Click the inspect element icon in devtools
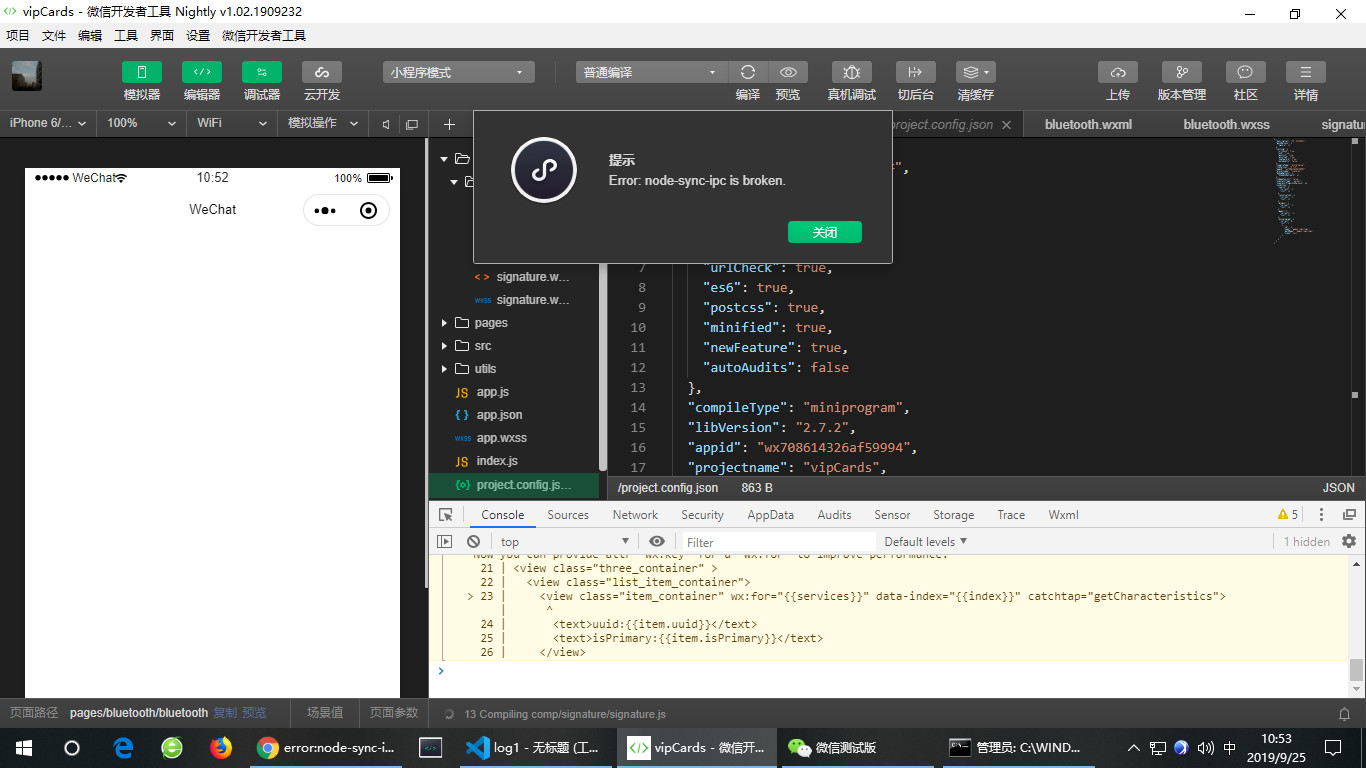 pyautogui.click(x=446, y=515)
